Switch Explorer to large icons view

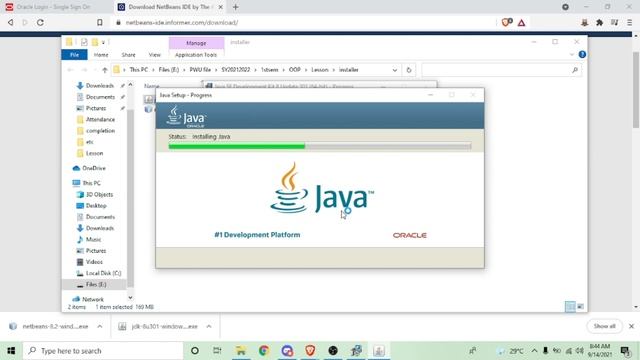click(x=580, y=307)
